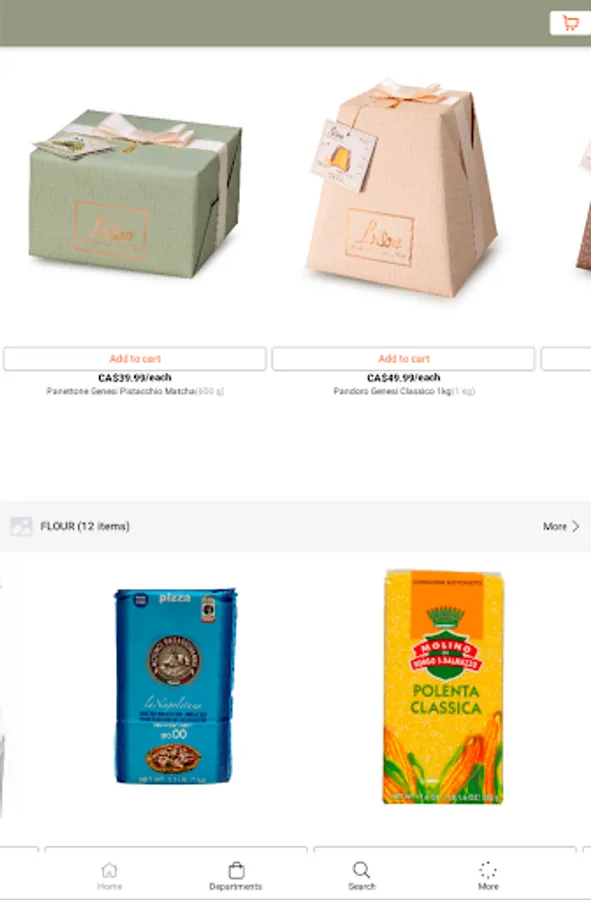This screenshot has height=900, width=591.
Task: View the Molino Polenta Classica package
Action: pyautogui.click(x=443, y=686)
